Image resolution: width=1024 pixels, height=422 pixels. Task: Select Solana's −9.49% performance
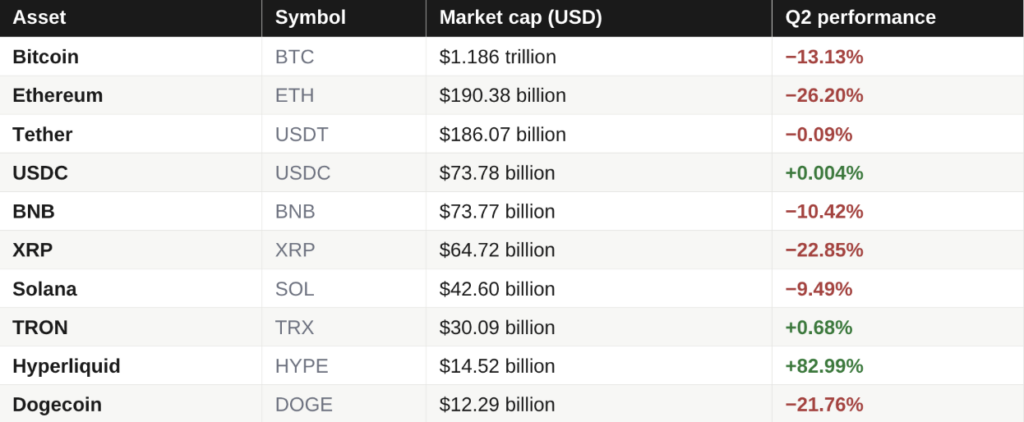[x=818, y=289]
